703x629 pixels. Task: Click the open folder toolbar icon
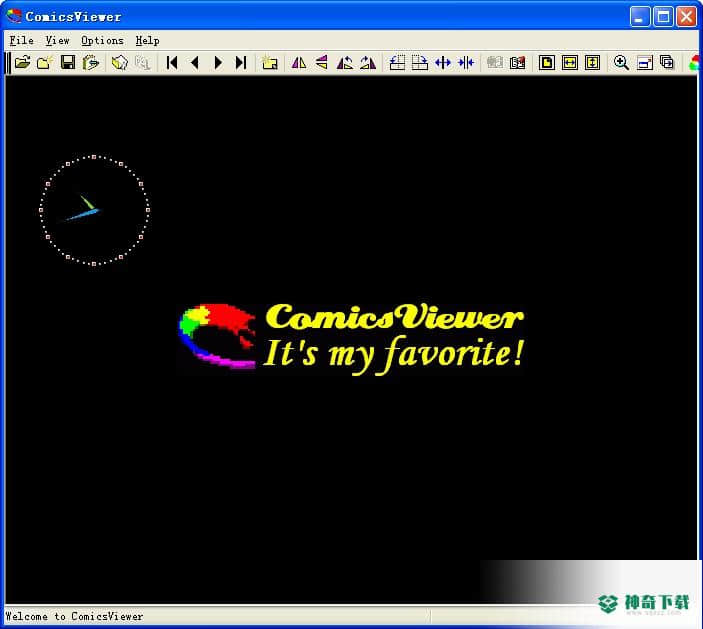(x=22, y=62)
